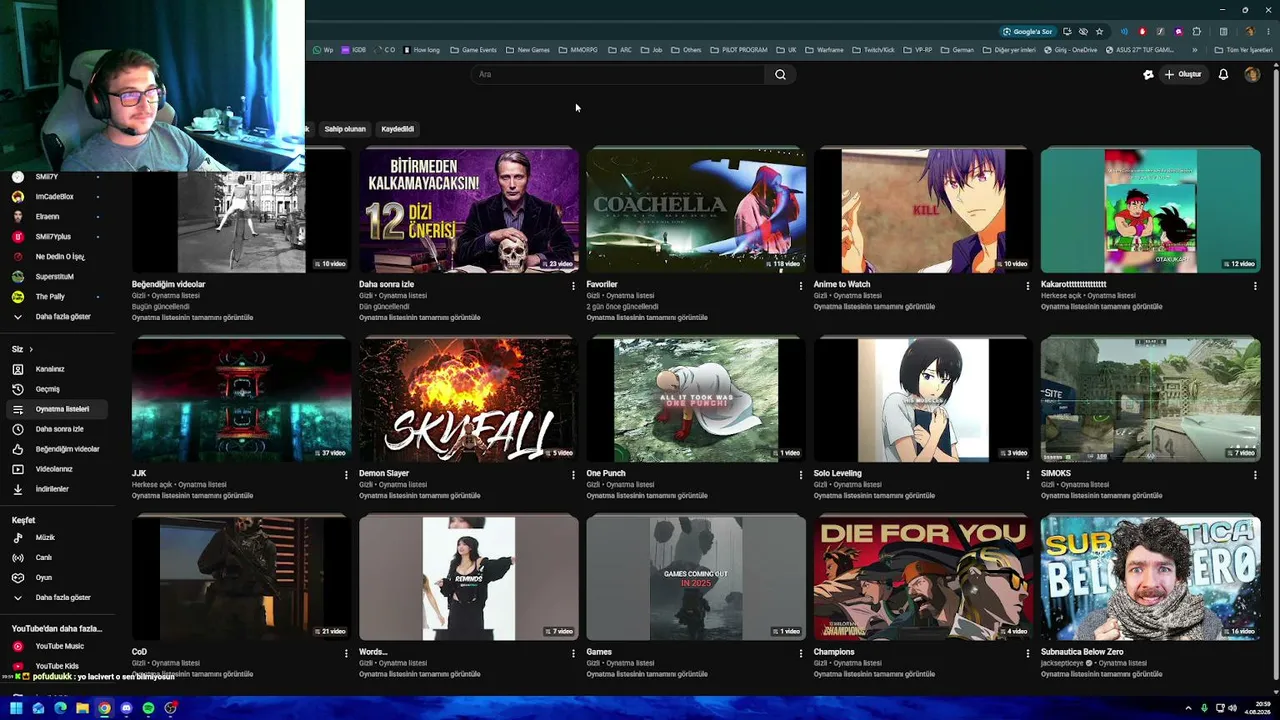Open the account avatar menu

(1252, 74)
